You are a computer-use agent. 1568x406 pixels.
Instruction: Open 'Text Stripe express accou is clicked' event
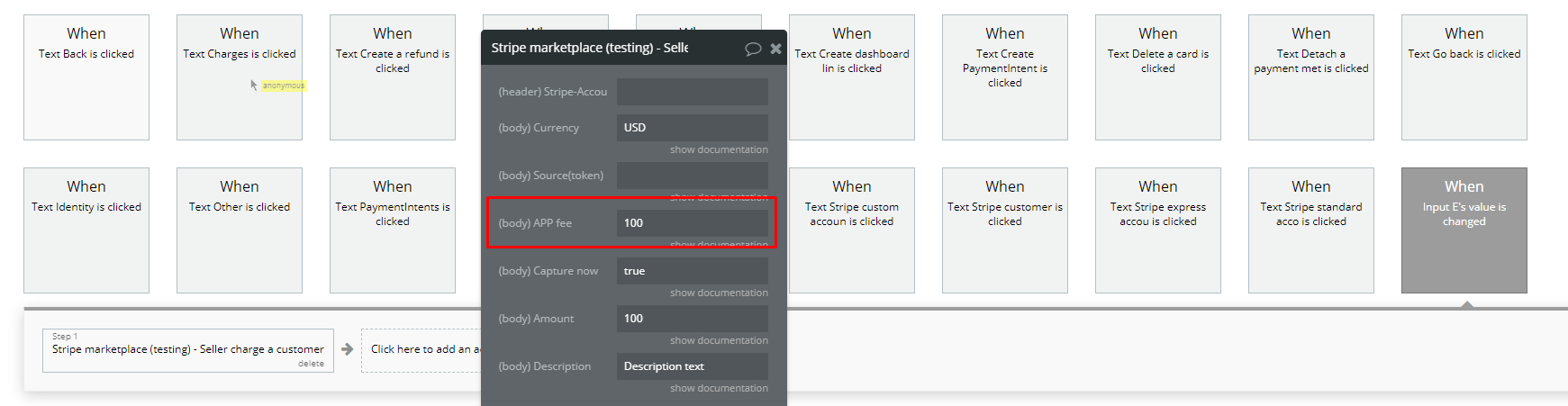tap(1158, 230)
